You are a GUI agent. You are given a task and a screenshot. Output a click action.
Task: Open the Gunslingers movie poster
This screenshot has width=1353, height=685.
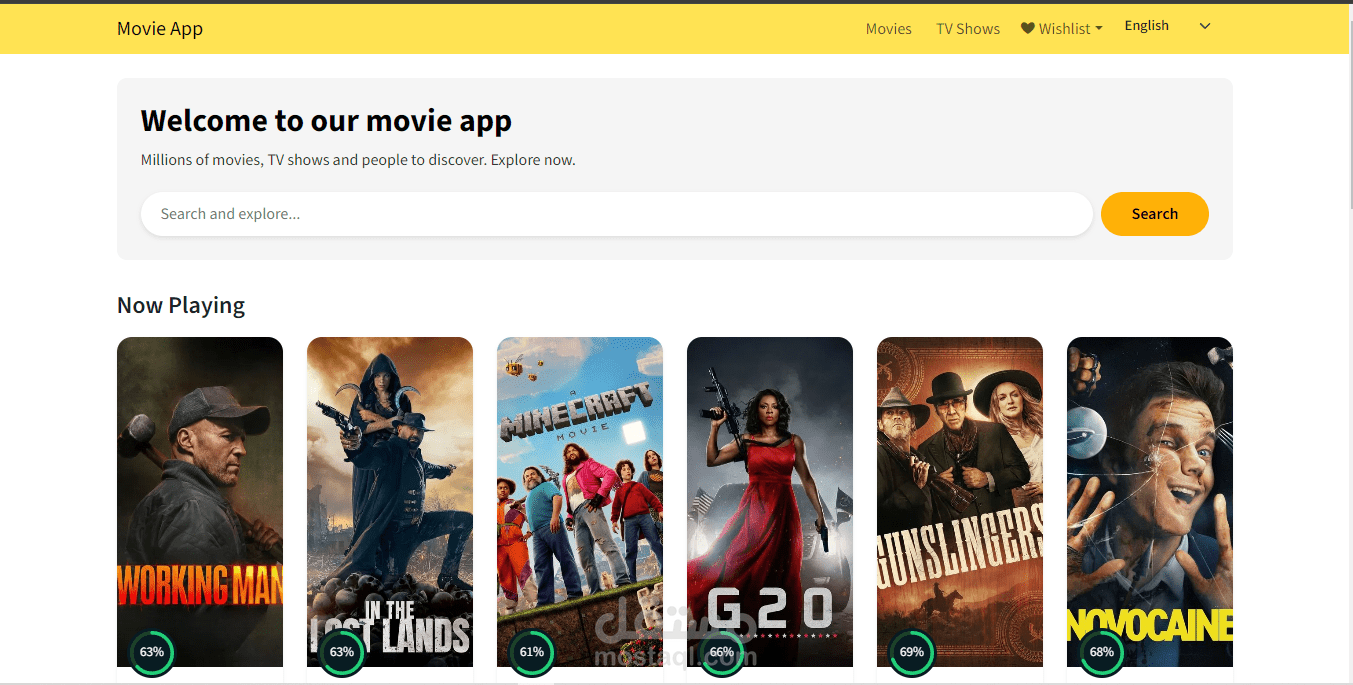pyautogui.click(x=960, y=502)
